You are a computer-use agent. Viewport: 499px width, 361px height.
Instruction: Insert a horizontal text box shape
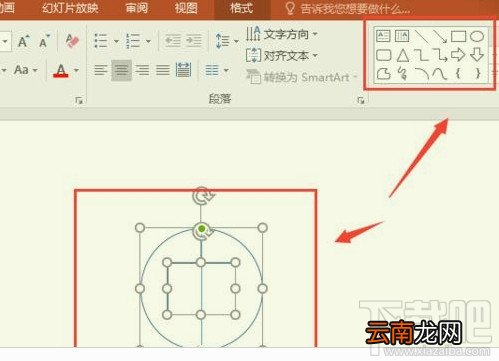383,36
